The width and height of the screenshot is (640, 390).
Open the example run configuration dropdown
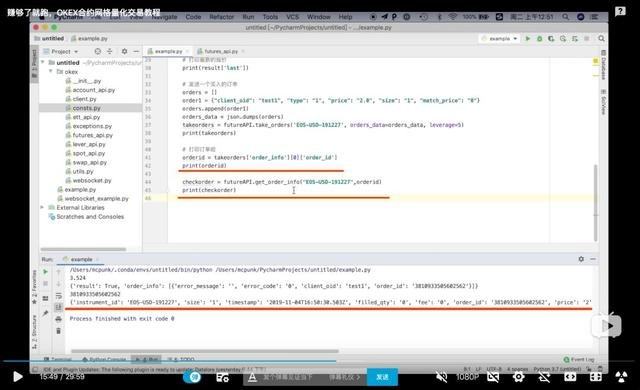point(500,38)
